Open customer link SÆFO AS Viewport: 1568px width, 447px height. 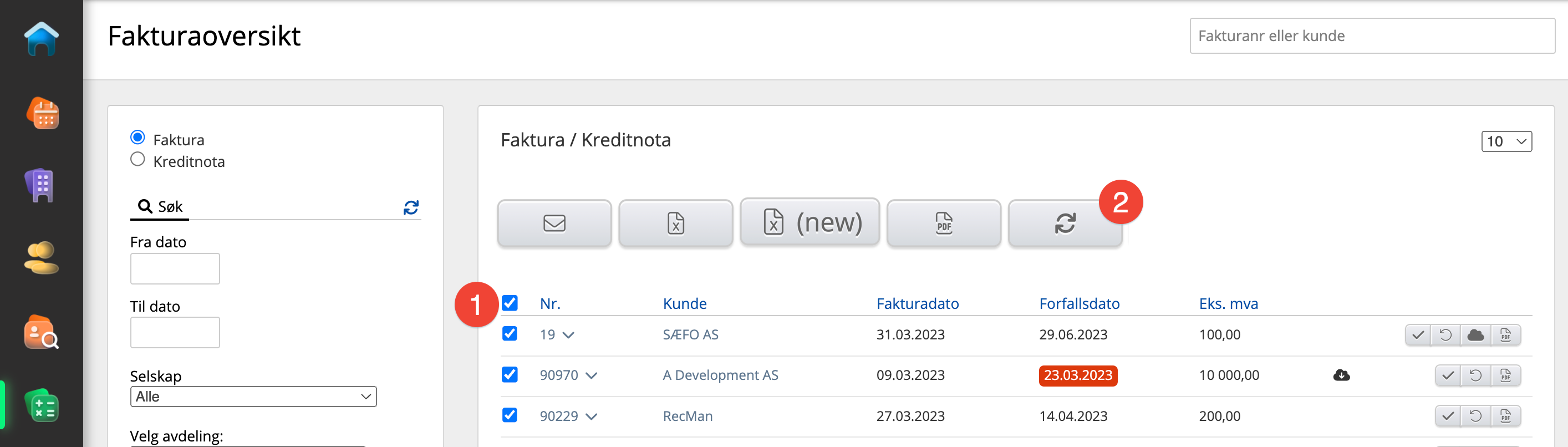coord(690,335)
